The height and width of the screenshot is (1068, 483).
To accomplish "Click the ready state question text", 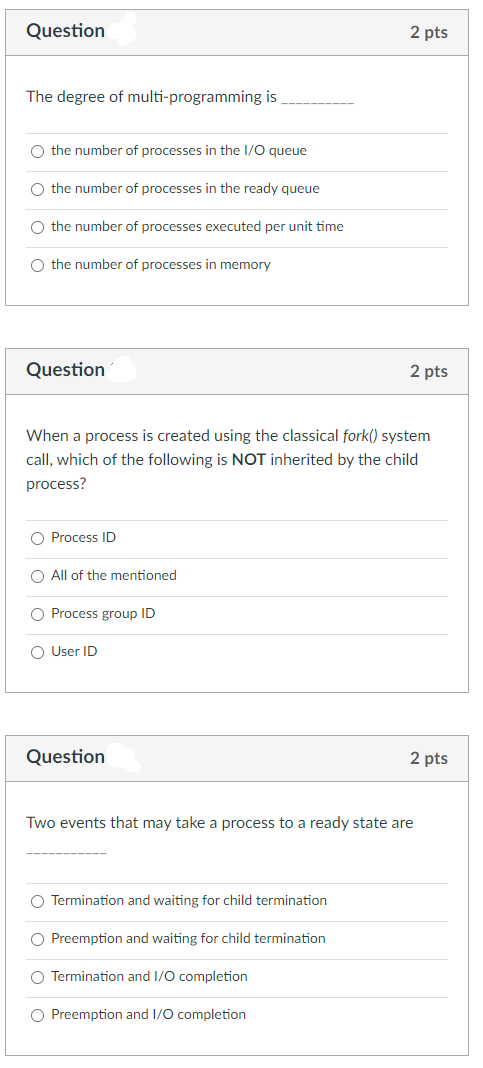I will [219, 834].
